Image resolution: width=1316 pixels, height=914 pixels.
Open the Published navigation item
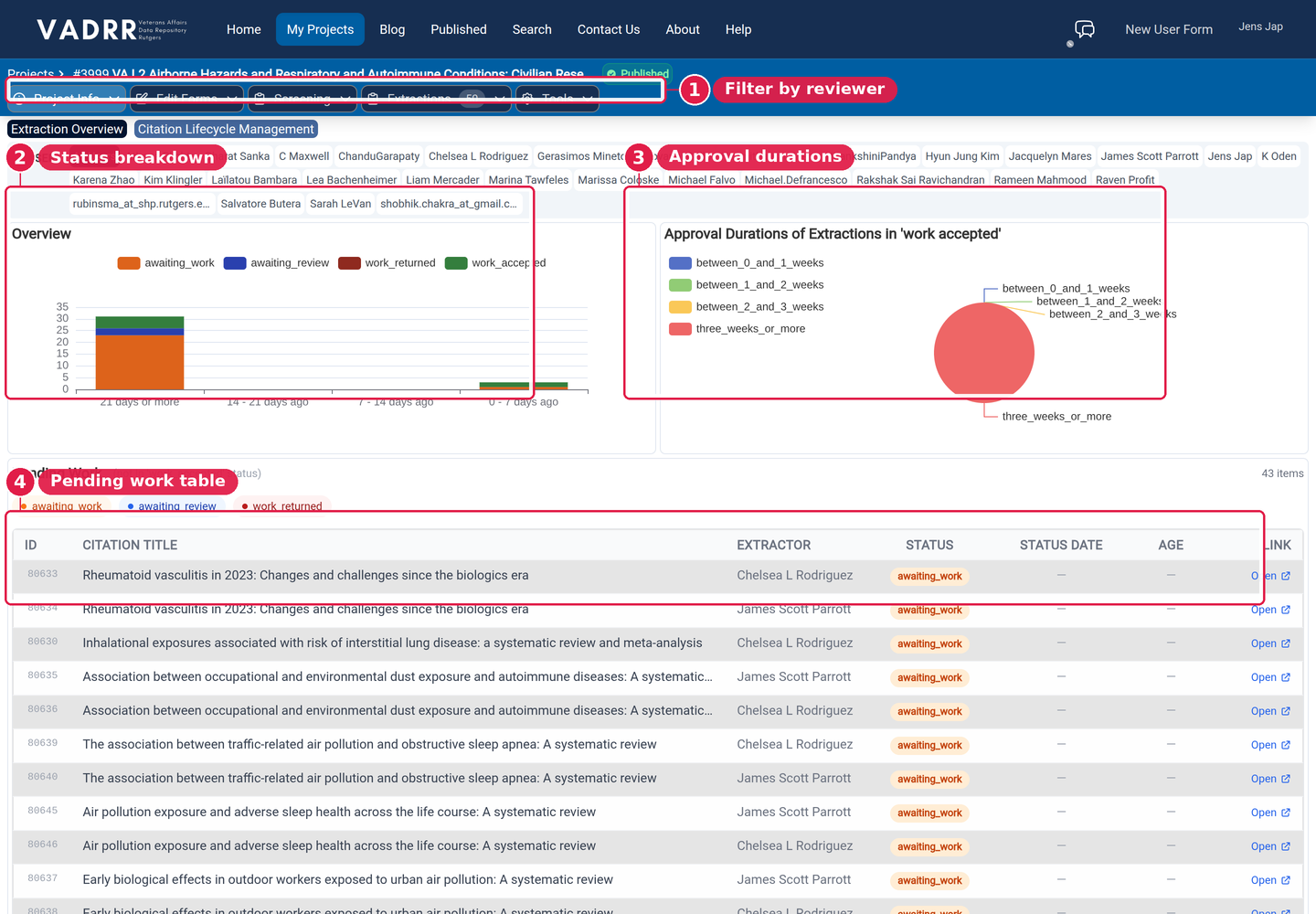(459, 29)
